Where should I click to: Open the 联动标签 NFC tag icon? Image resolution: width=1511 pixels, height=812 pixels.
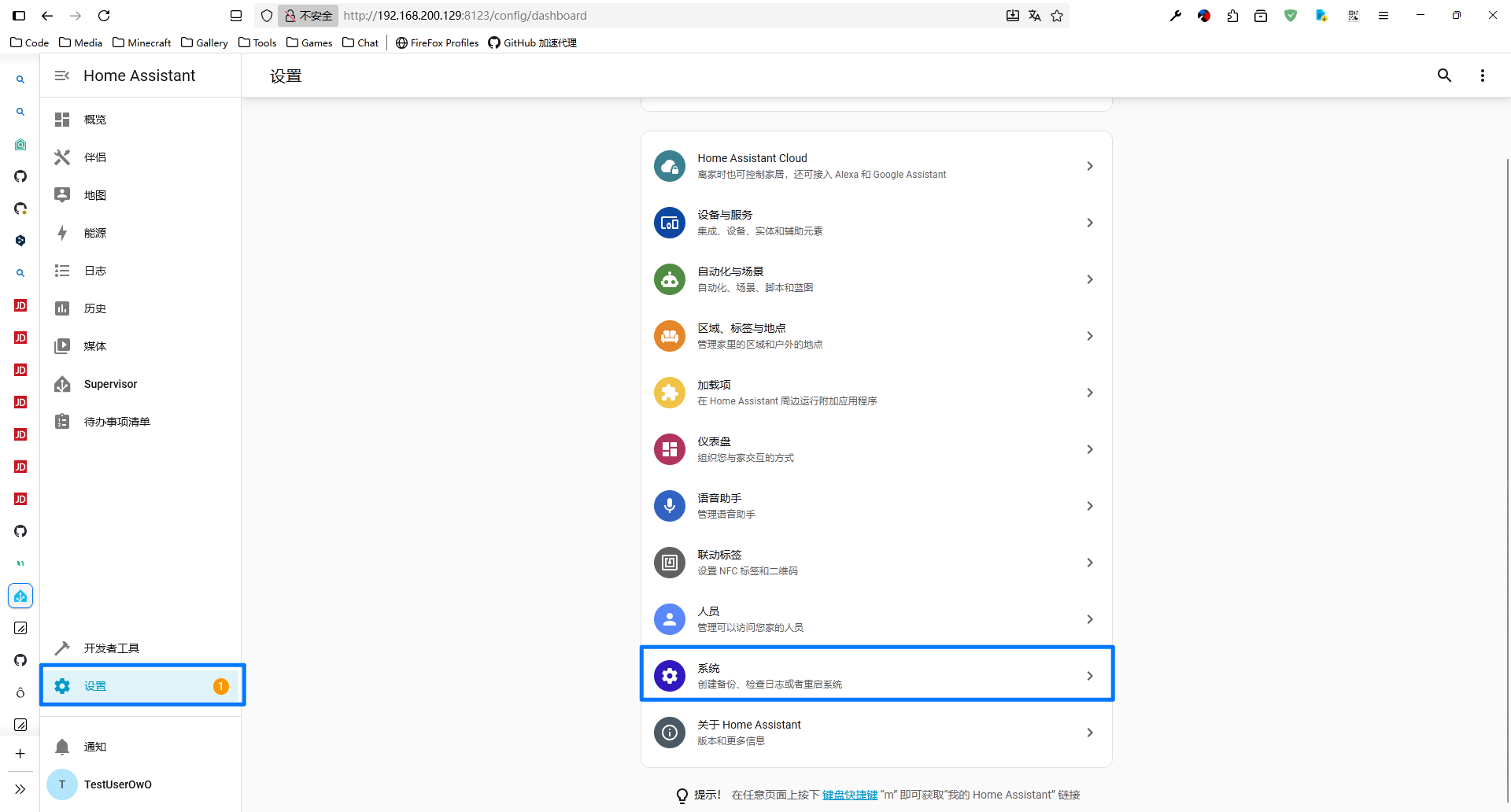(x=669, y=563)
